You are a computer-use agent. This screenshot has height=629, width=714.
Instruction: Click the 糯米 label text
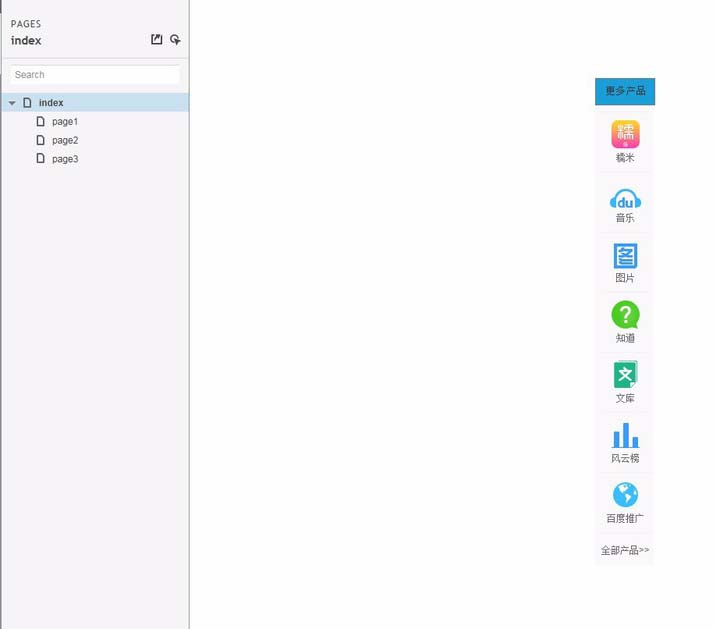click(x=625, y=158)
